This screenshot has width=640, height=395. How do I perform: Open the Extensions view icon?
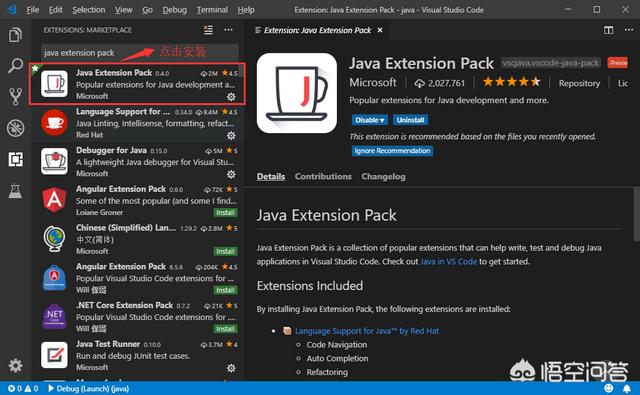click(16, 159)
